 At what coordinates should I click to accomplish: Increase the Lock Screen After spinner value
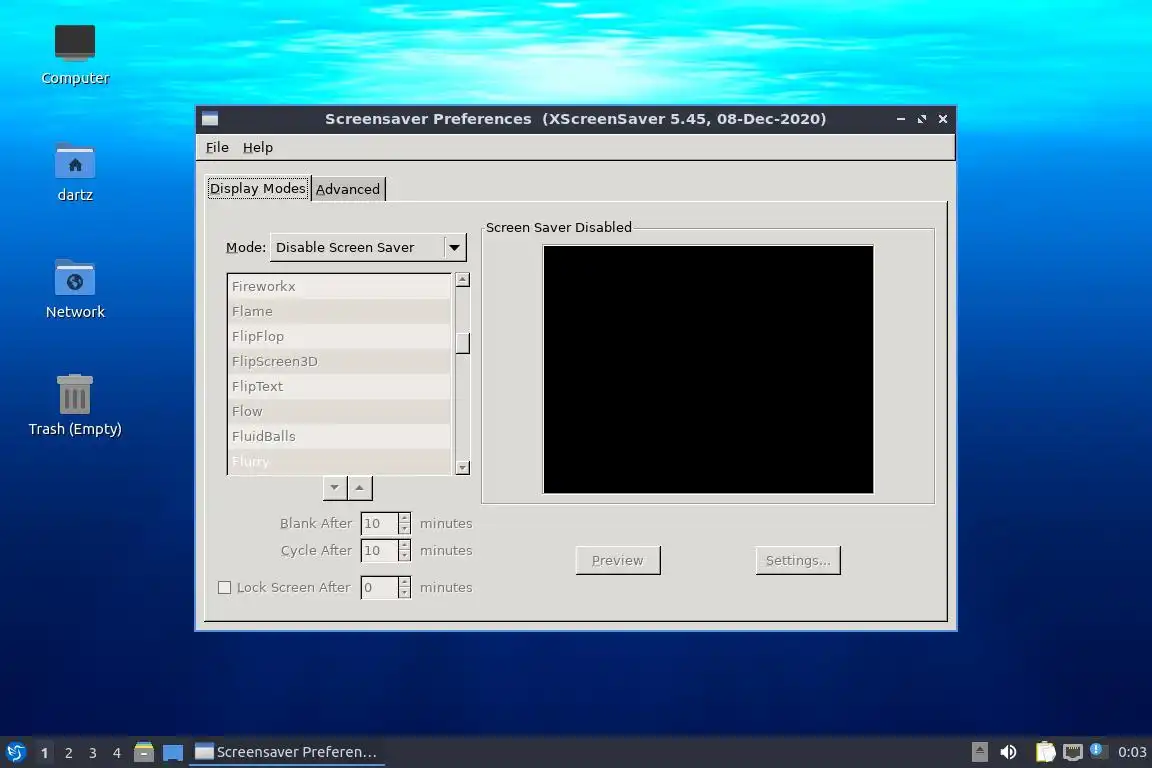[x=404, y=582]
